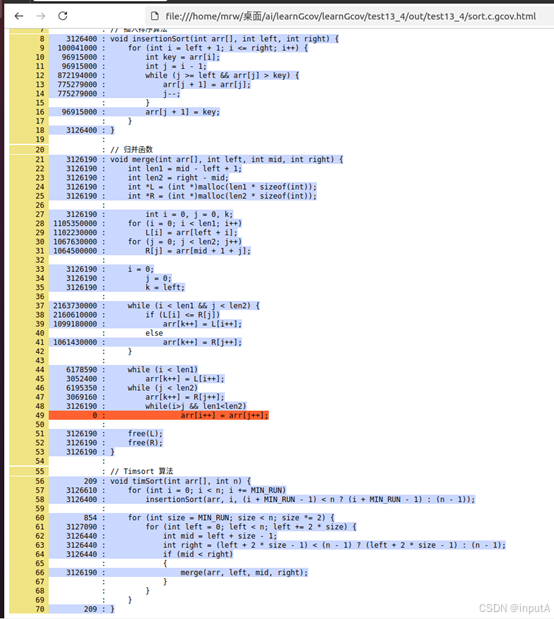This screenshot has width=554, height=619.
Task: Click 'int mid = left + size - 1;'
Action: (220, 536)
